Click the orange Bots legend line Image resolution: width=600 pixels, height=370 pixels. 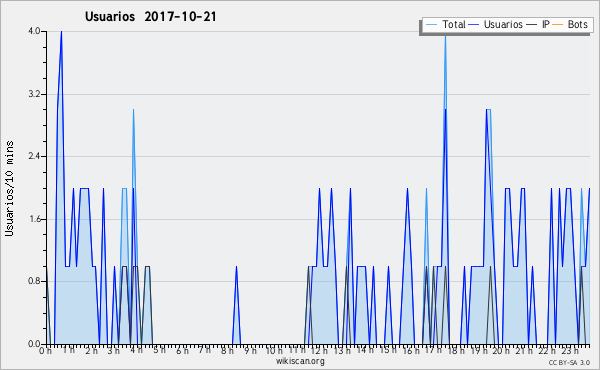pos(558,25)
